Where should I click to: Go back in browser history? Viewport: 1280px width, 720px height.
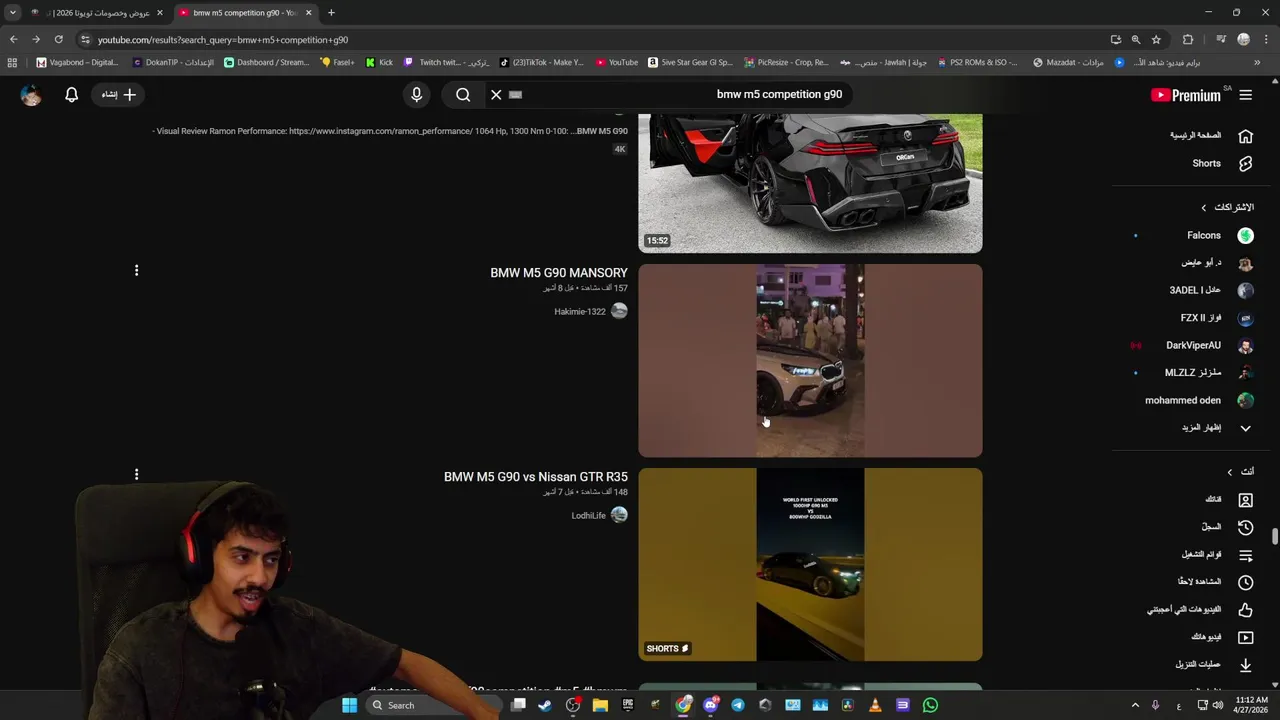pos(13,40)
